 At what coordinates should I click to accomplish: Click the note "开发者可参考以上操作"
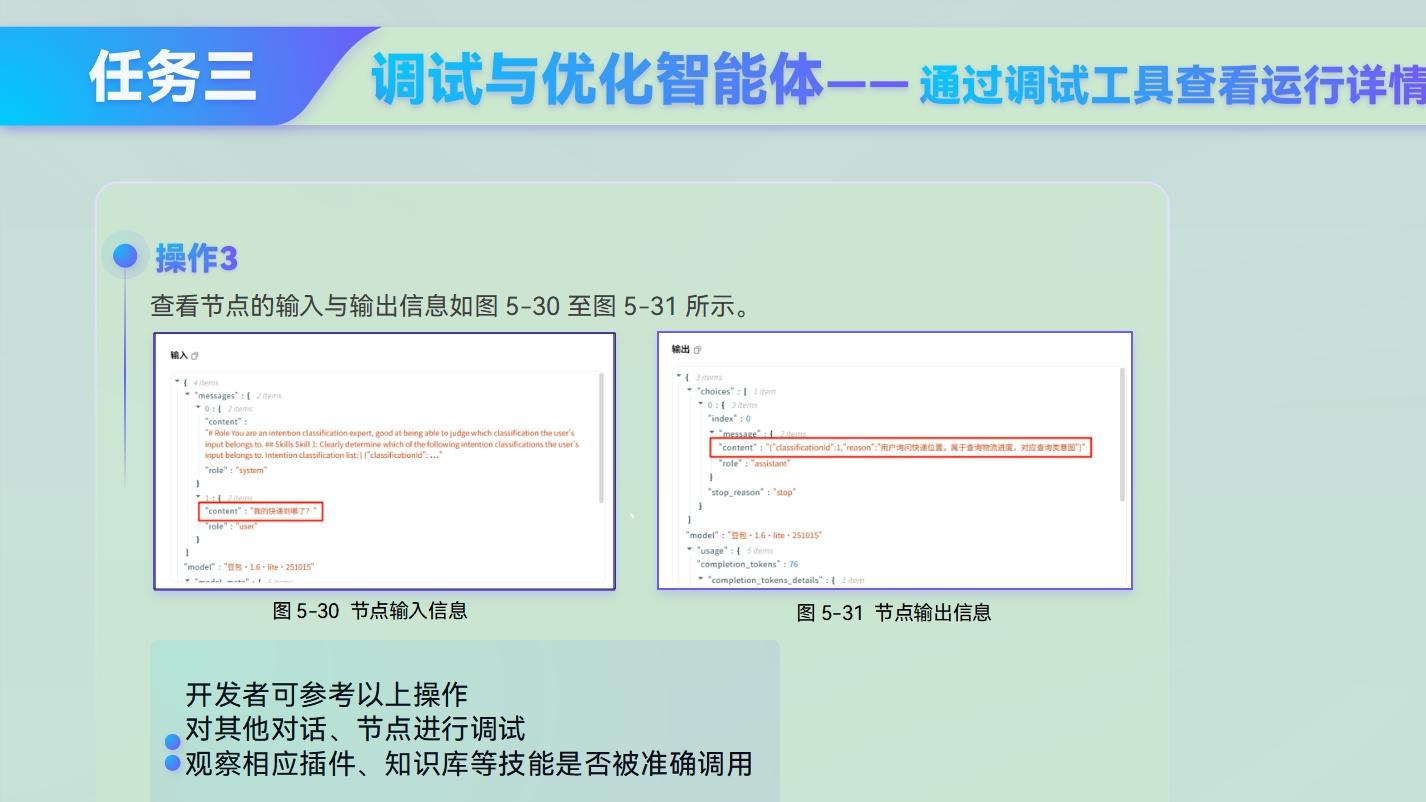[326, 694]
